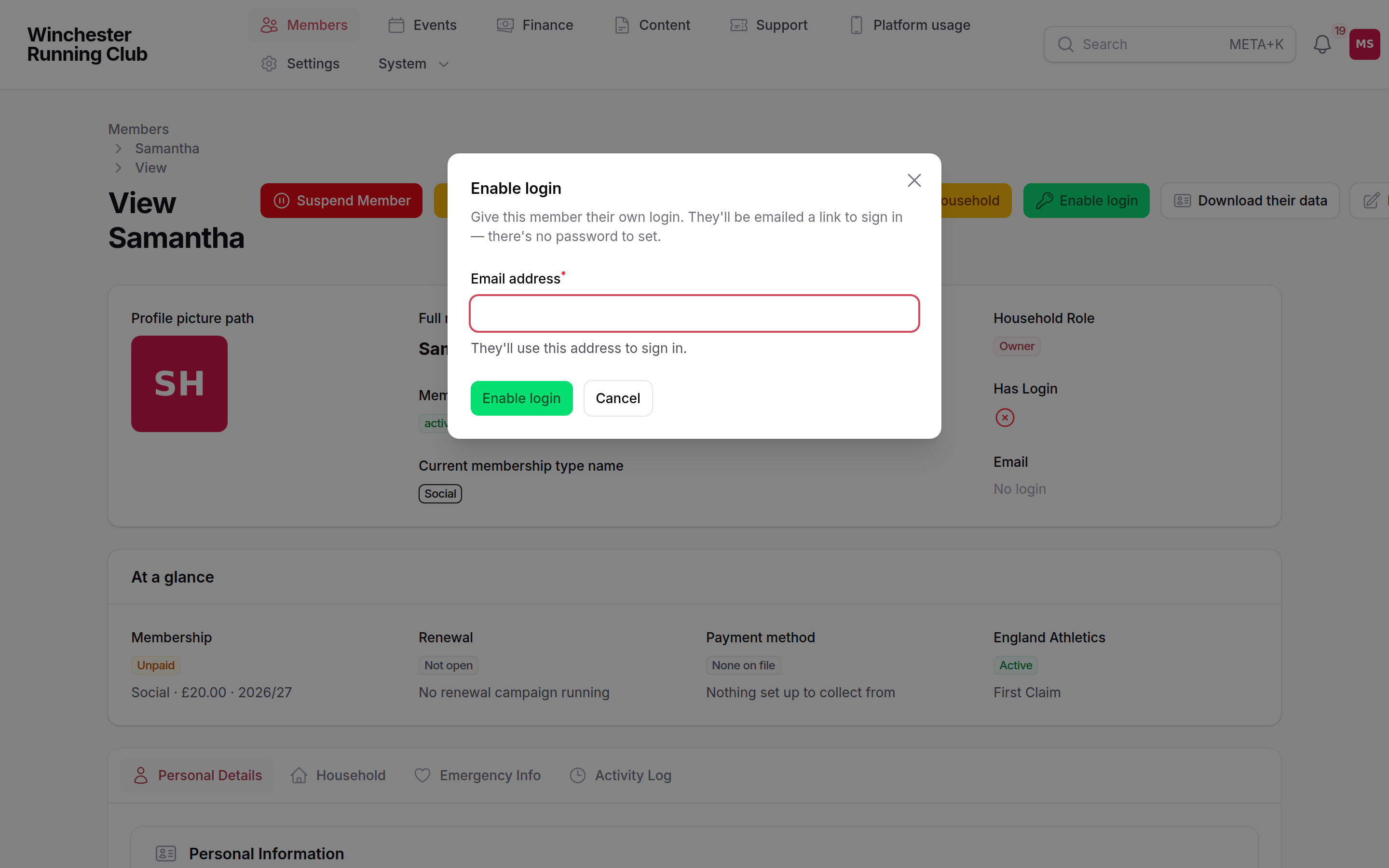Screen dimensions: 1389x868
Task: Click Download their data button
Action: [1250, 200]
